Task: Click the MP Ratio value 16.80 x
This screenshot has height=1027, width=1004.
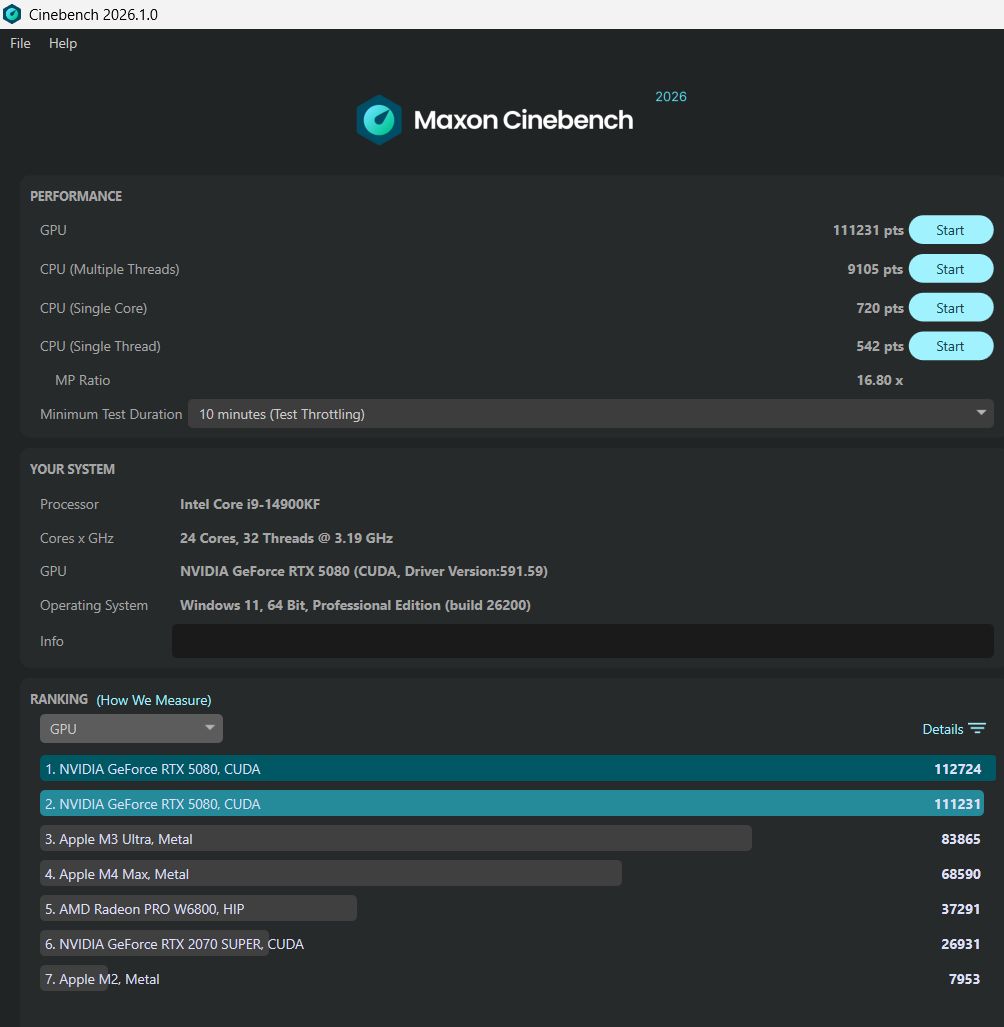Action: coord(880,380)
